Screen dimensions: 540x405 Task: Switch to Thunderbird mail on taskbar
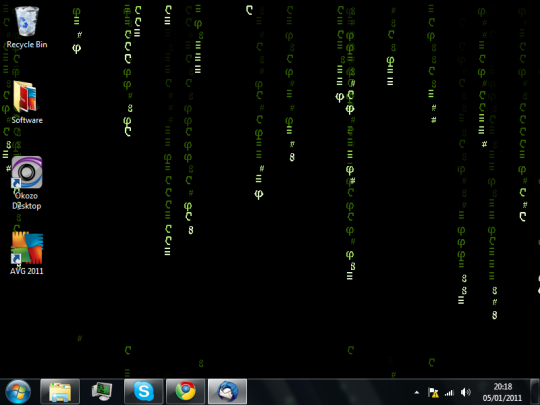click(x=228, y=392)
